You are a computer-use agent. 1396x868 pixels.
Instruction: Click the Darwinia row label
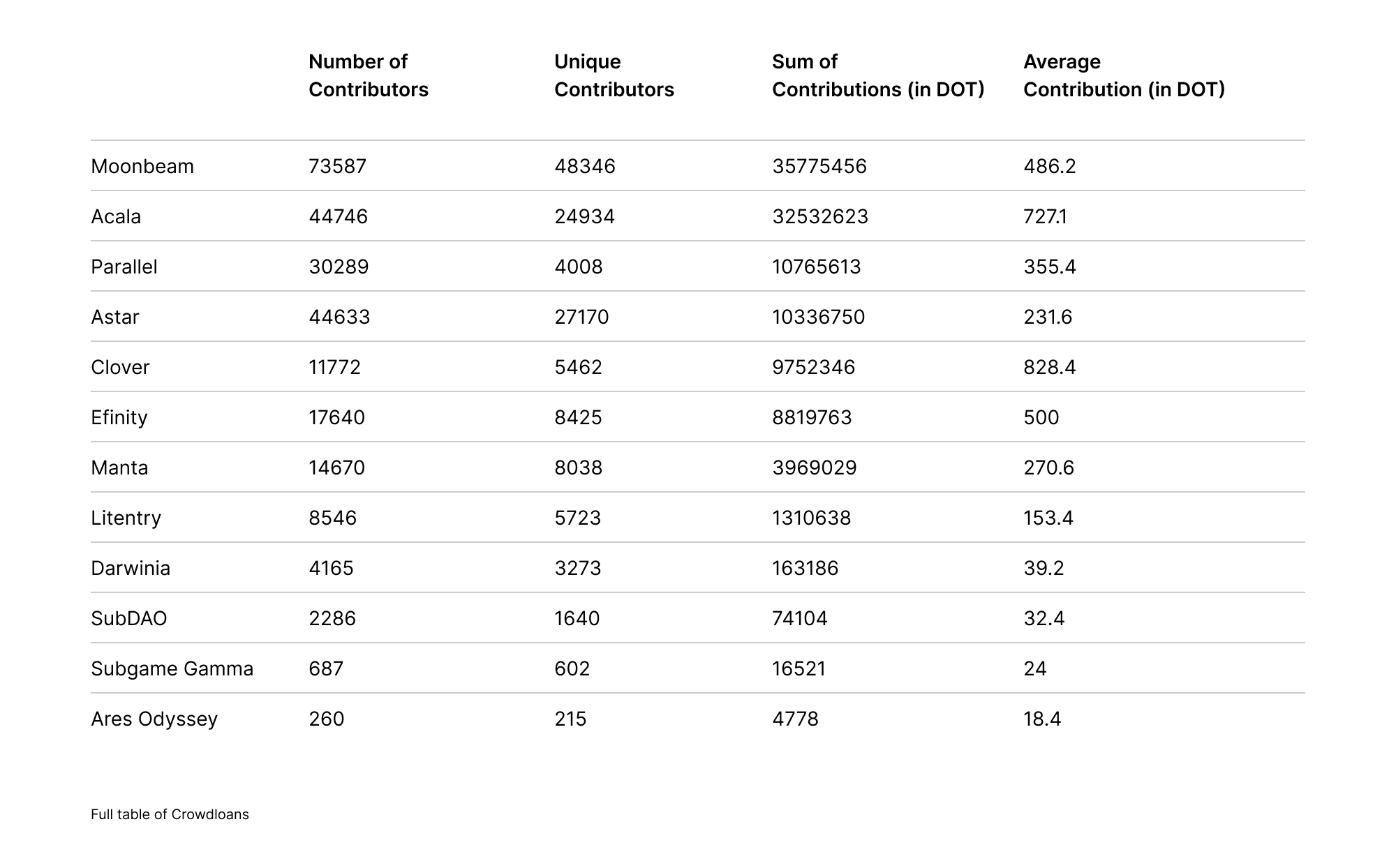[x=131, y=568]
